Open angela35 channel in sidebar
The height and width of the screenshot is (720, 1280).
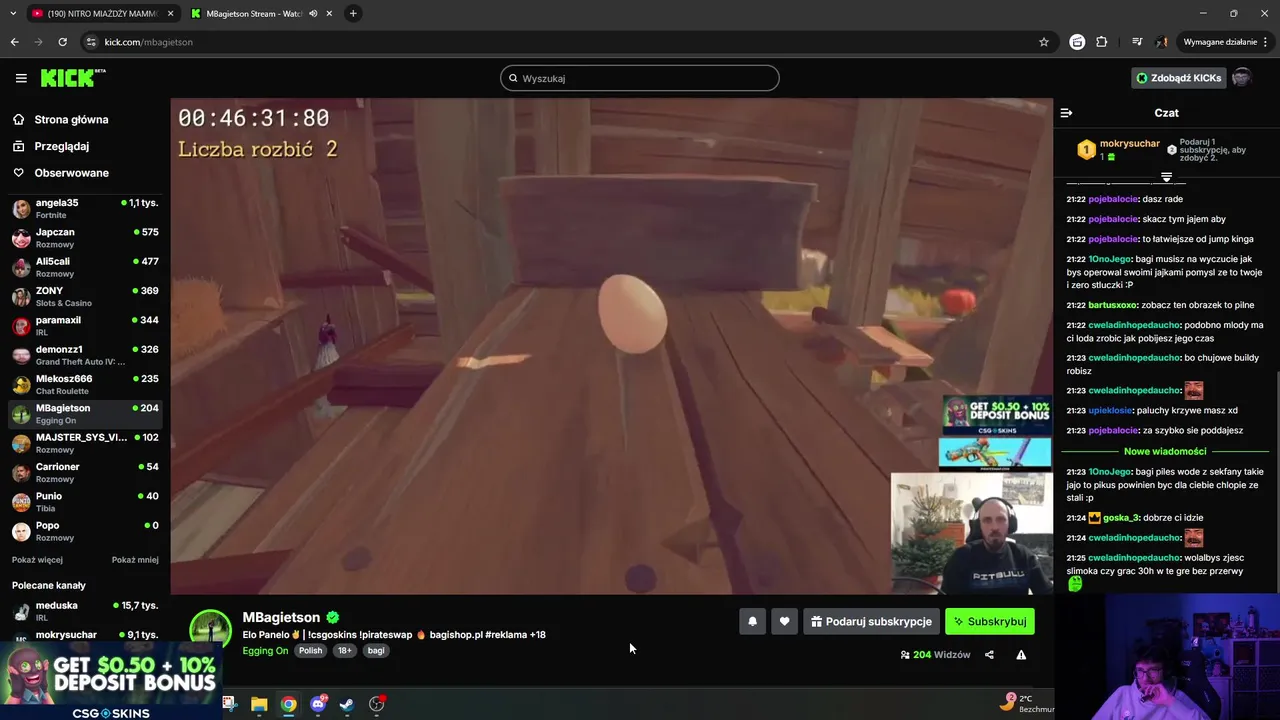85,208
